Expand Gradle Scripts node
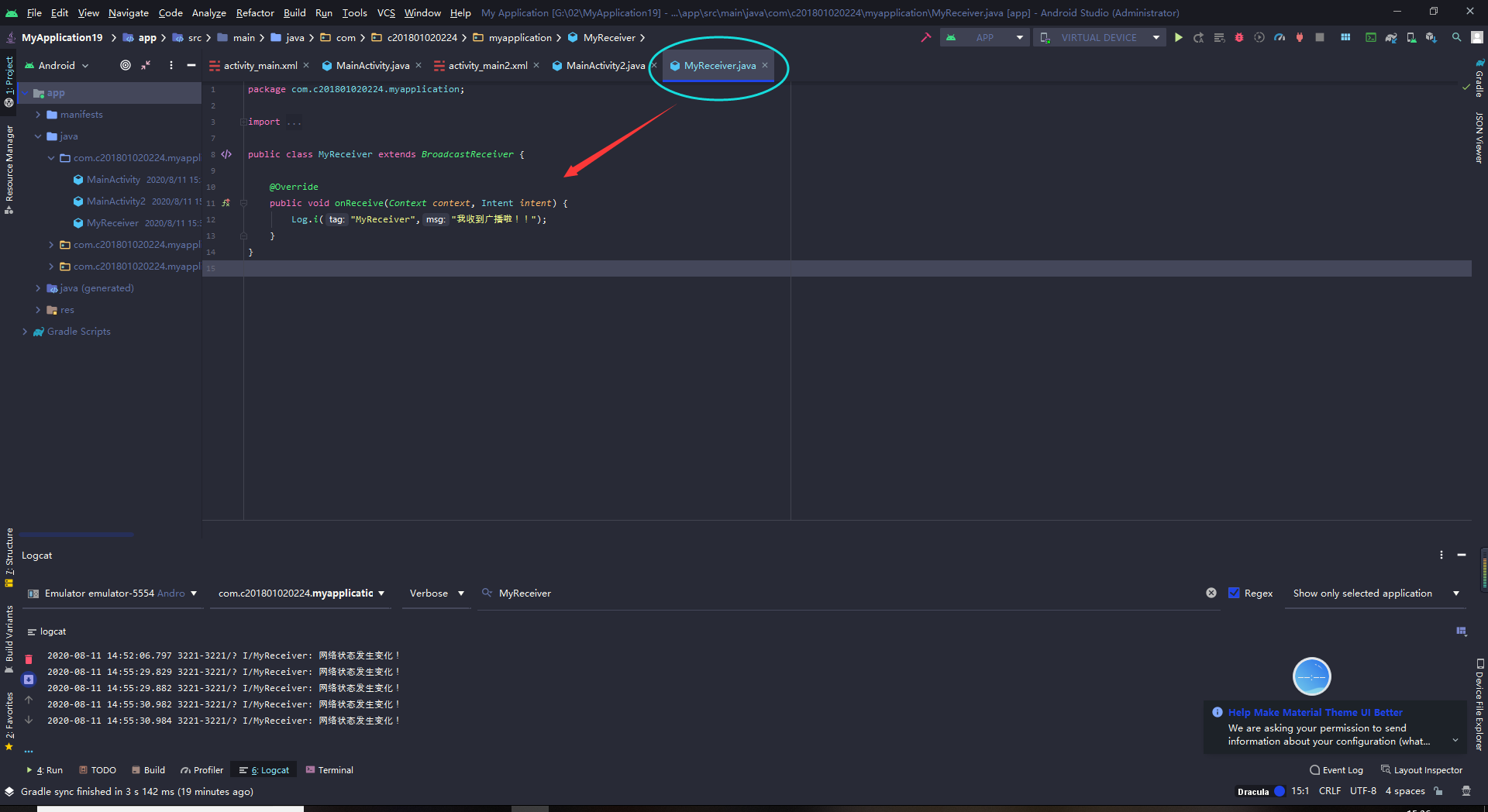The image size is (1488, 812). click(25, 332)
